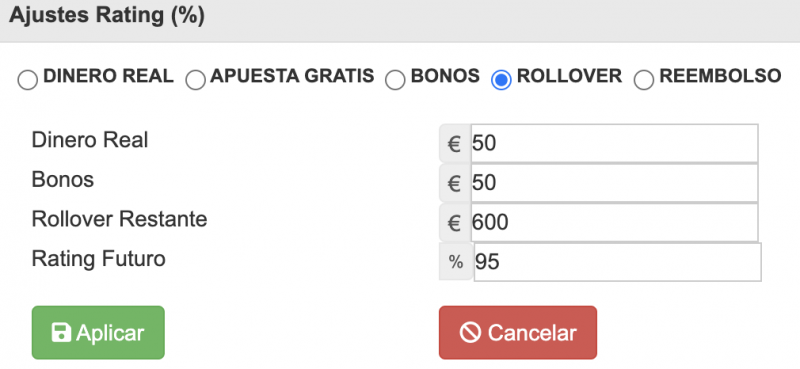The height and width of the screenshot is (369, 800).
Task: Choose the BONOS radio button
Action: (x=395, y=80)
